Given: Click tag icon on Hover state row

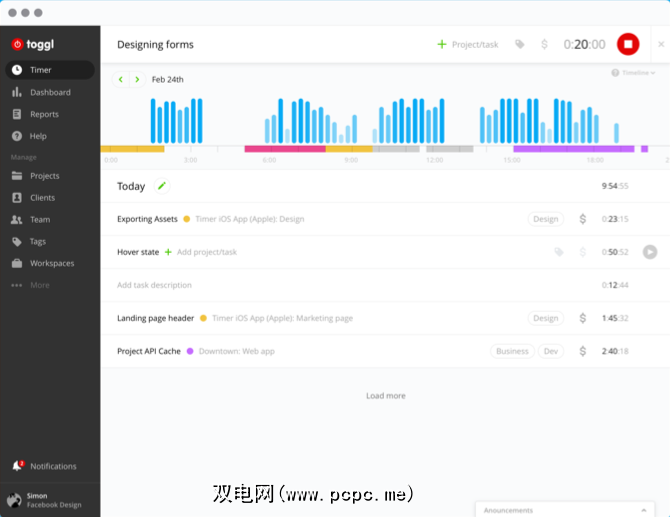Looking at the screenshot, I should click(x=558, y=252).
